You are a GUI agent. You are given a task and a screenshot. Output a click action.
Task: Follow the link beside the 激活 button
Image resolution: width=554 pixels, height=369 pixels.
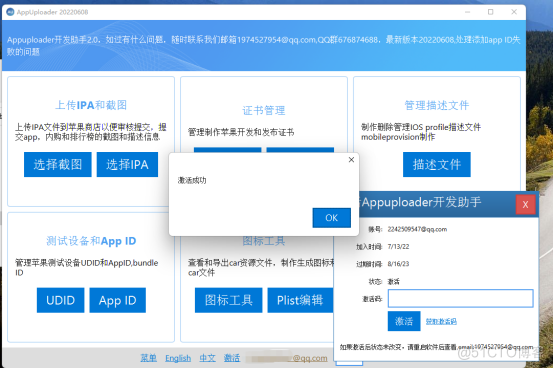tap(441, 321)
